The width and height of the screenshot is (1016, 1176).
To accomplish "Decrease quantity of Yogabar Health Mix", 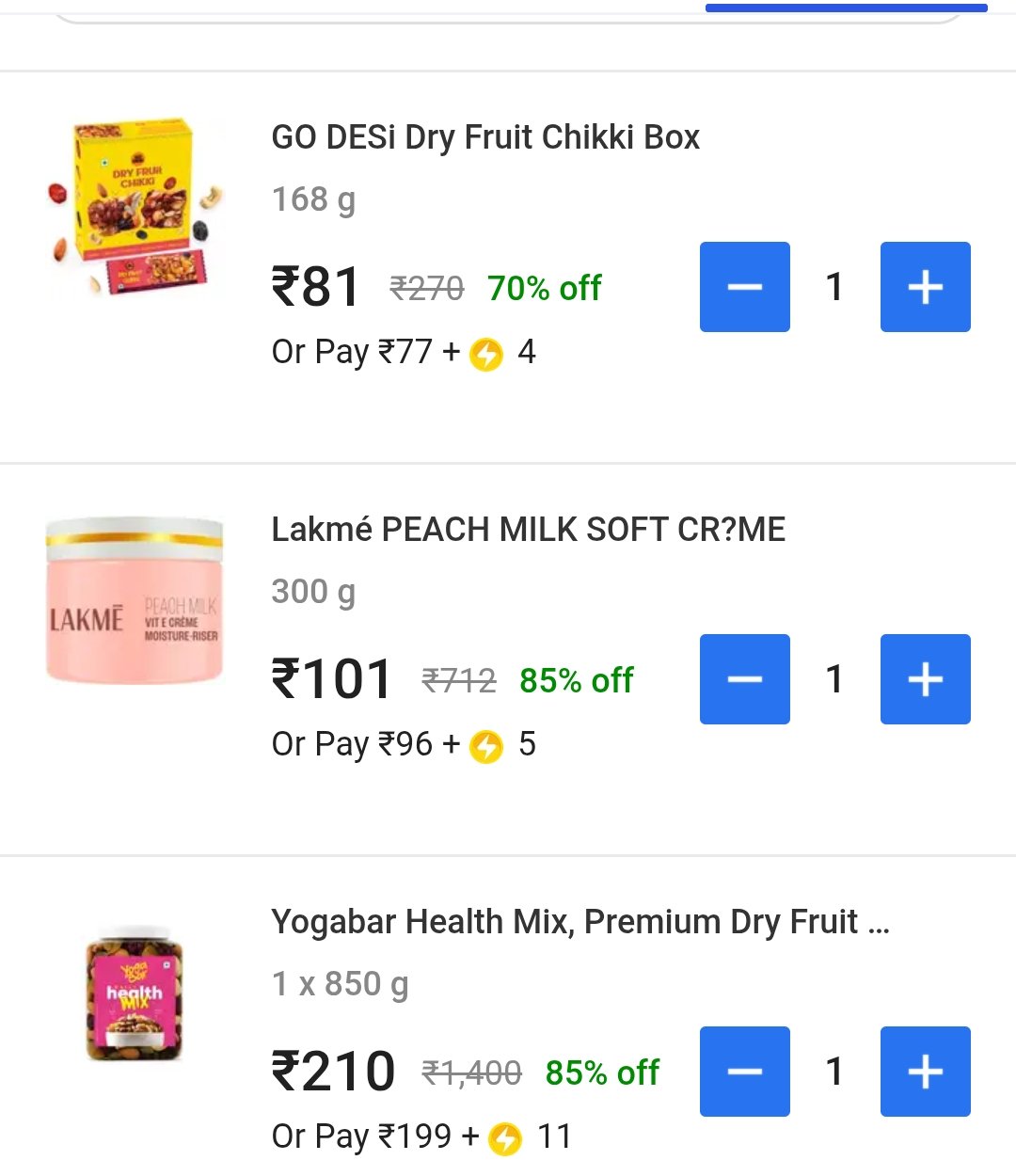I will pos(744,1072).
